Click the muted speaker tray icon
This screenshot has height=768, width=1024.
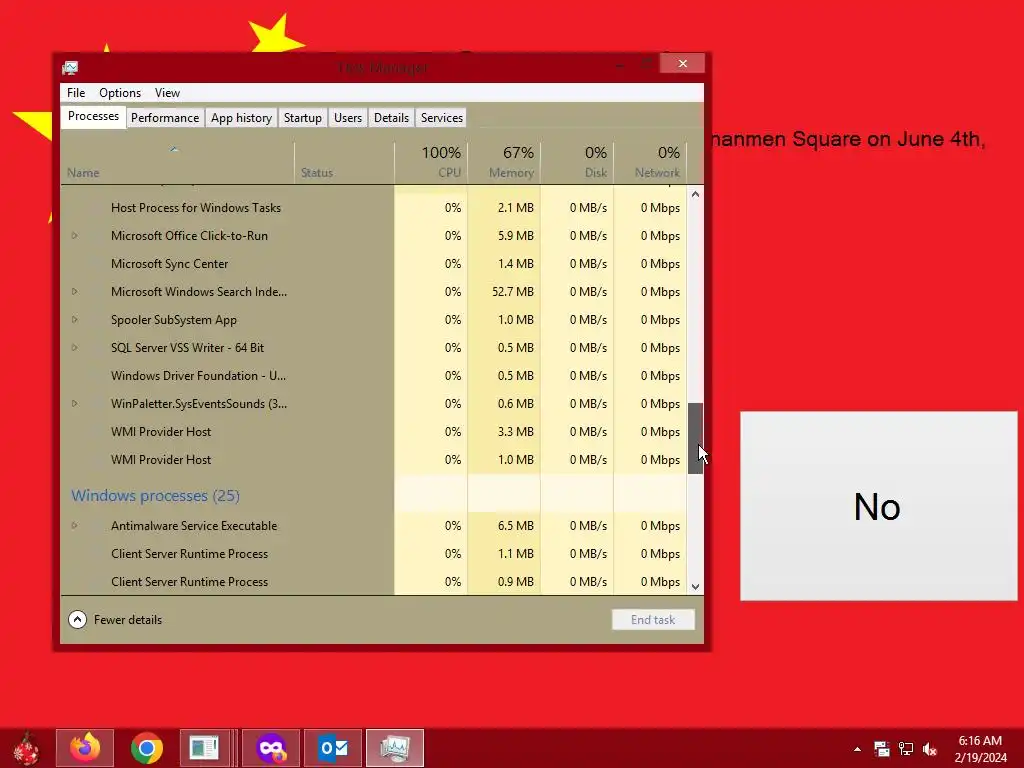pyautogui.click(x=930, y=749)
